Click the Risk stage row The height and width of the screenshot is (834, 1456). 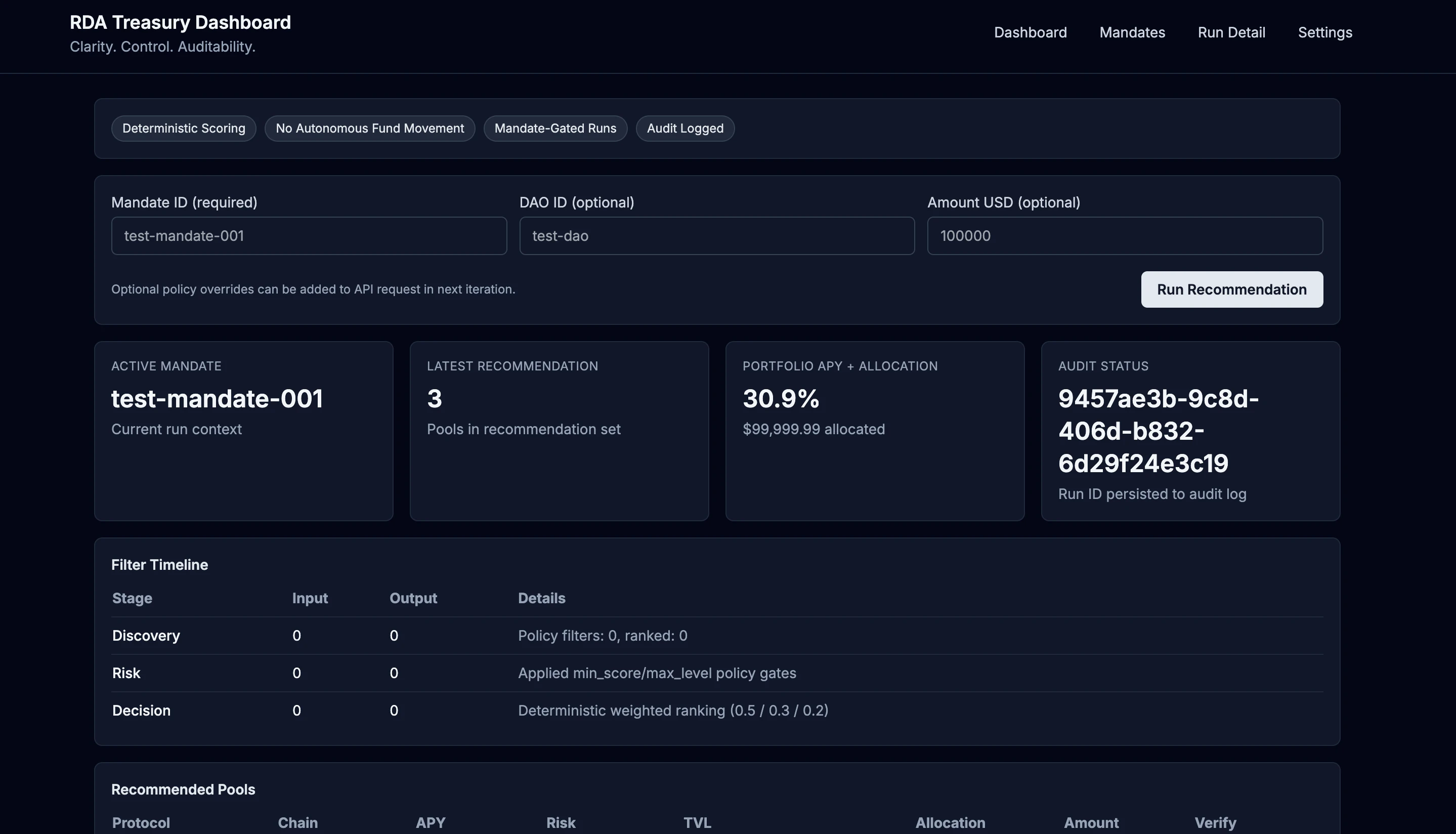coord(126,673)
